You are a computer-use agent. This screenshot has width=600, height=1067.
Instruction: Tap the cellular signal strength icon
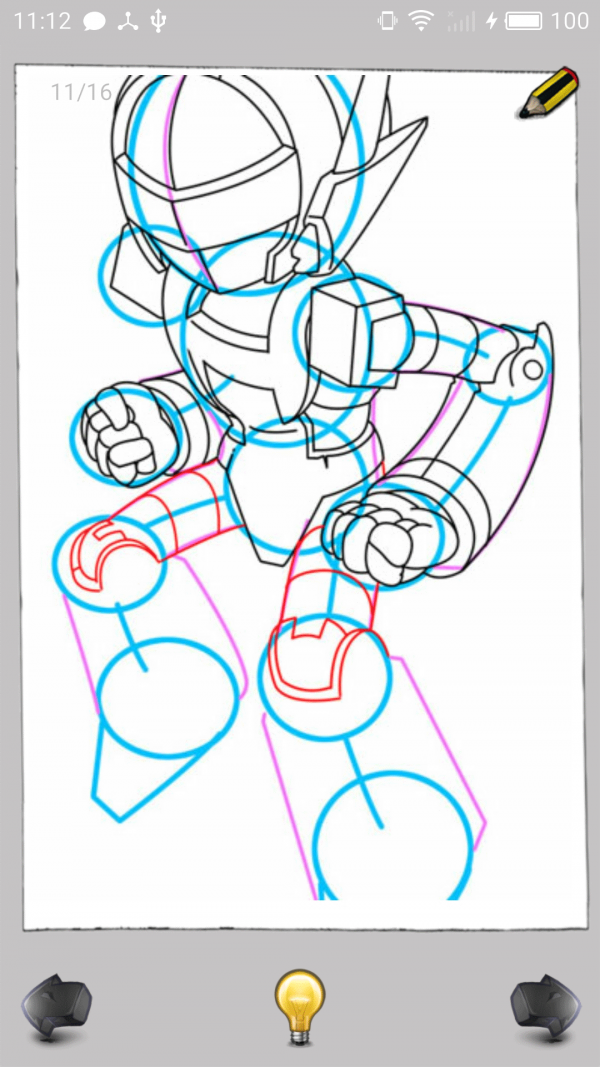(x=460, y=21)
